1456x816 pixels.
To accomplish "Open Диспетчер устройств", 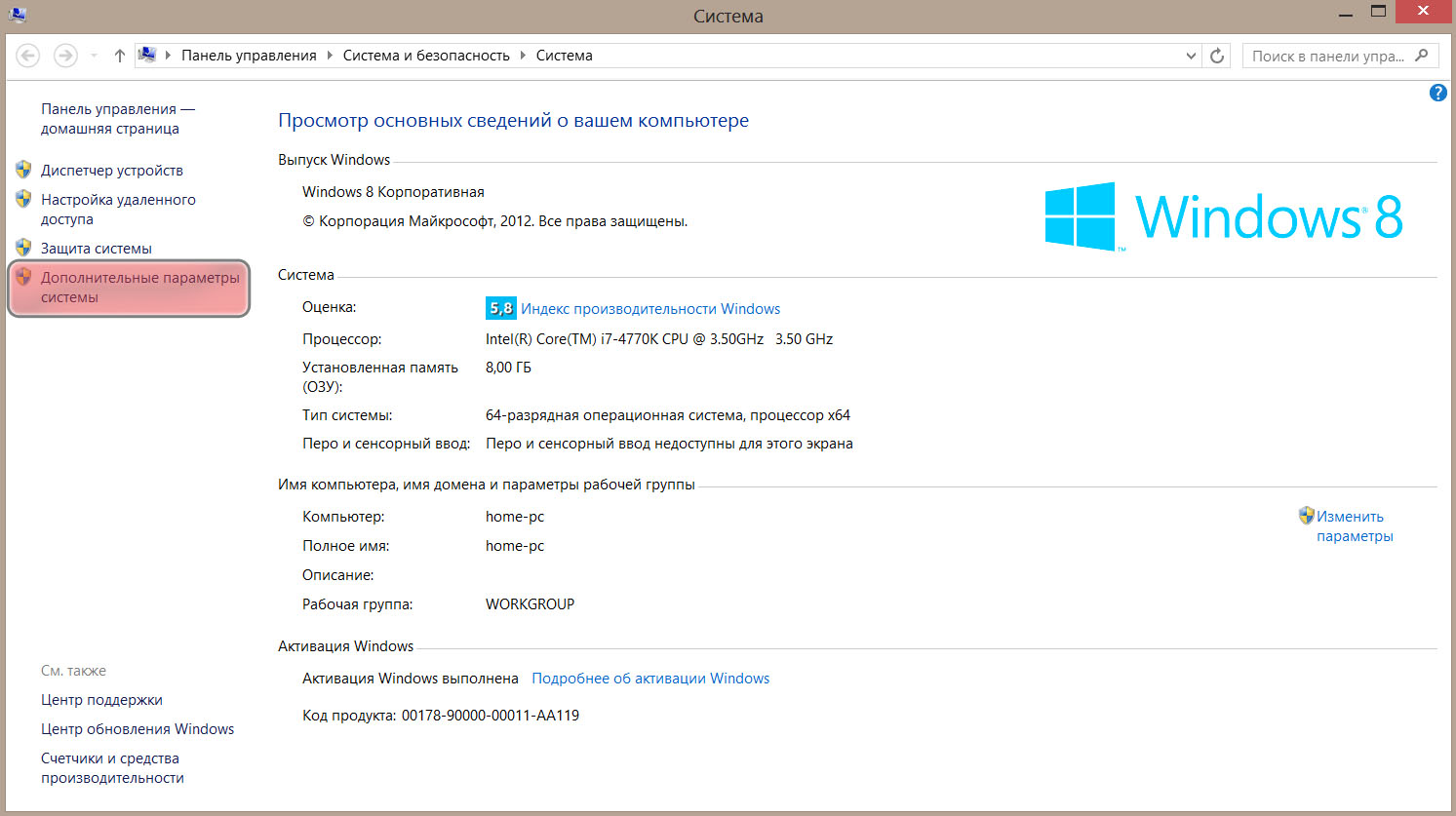I will point(112,171).
